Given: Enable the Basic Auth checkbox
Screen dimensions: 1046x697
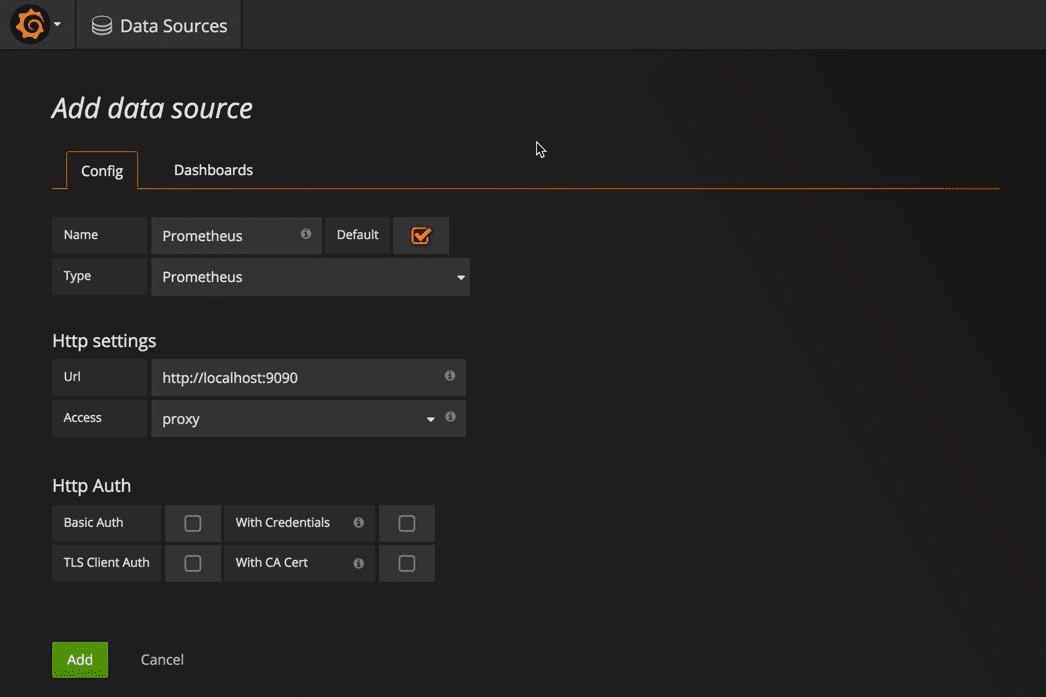Looking at the screenshot, I should pos(193,523).
